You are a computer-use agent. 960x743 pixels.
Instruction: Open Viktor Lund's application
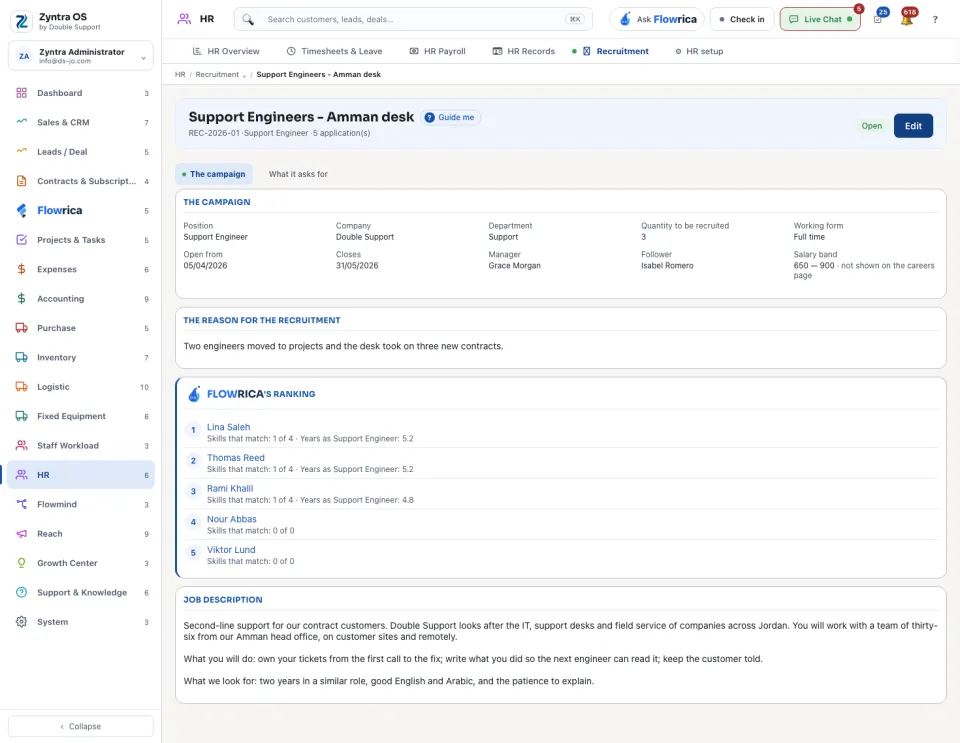(x=231, y=550)
